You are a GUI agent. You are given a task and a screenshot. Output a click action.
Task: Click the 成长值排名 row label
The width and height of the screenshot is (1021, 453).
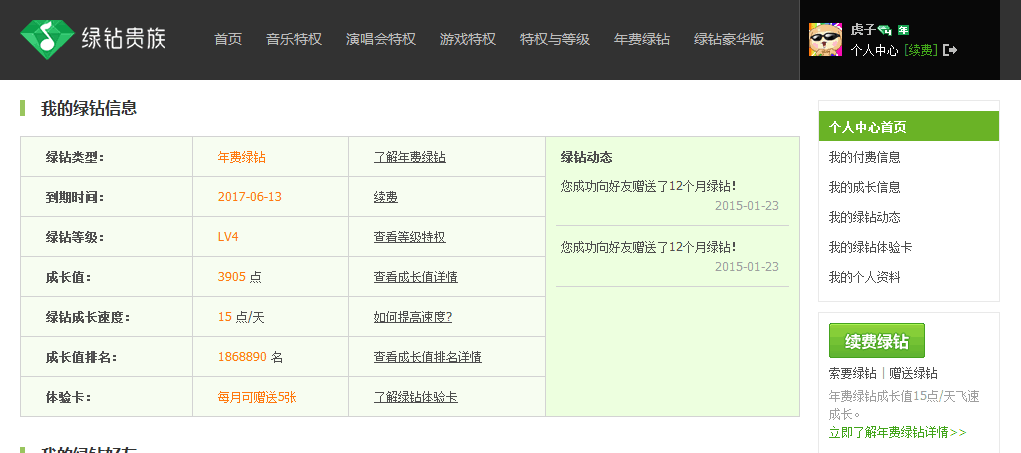tap(81, 357)
